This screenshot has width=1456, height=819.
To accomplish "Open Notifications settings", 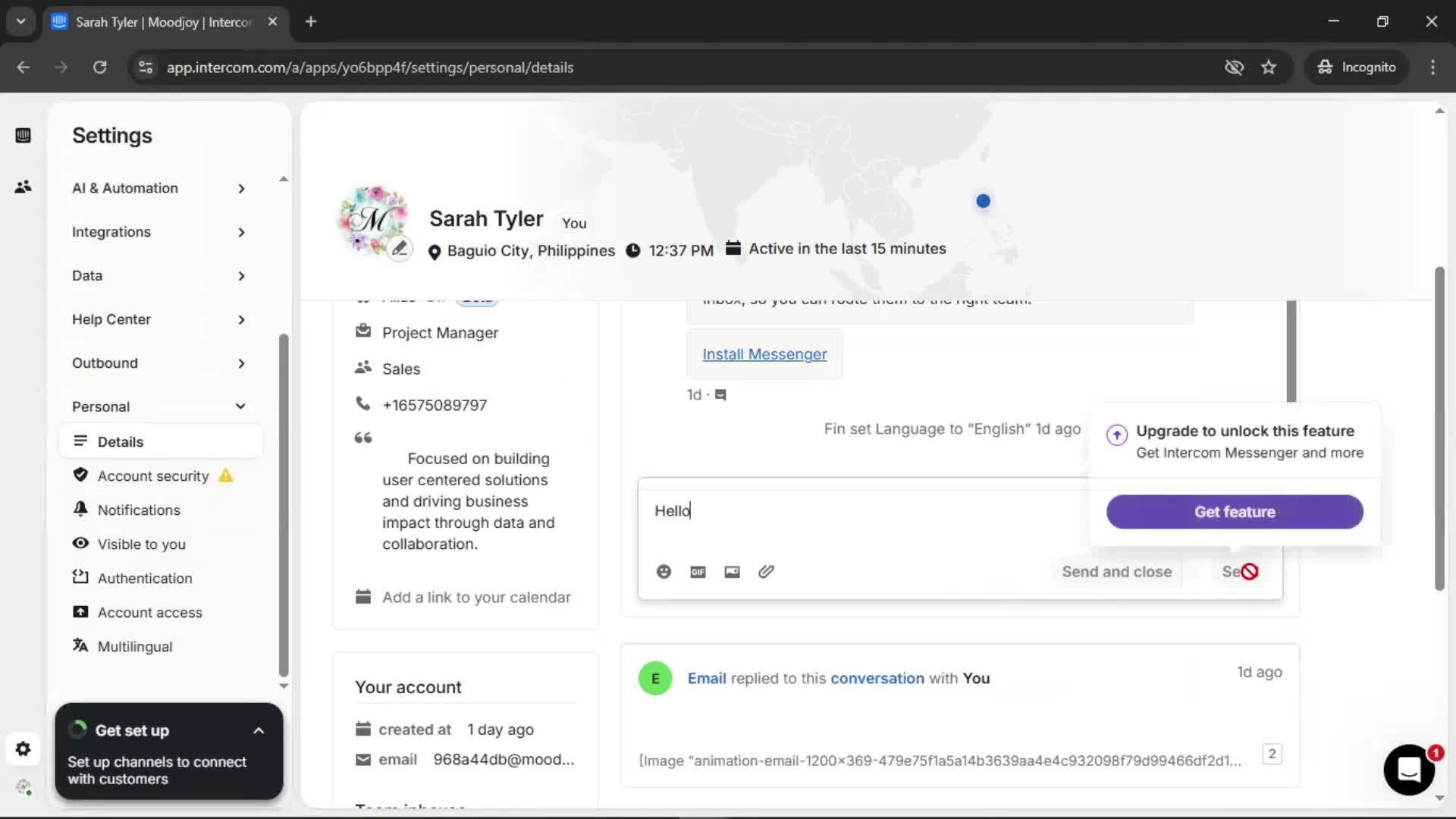I will click(x=139, y=510).
